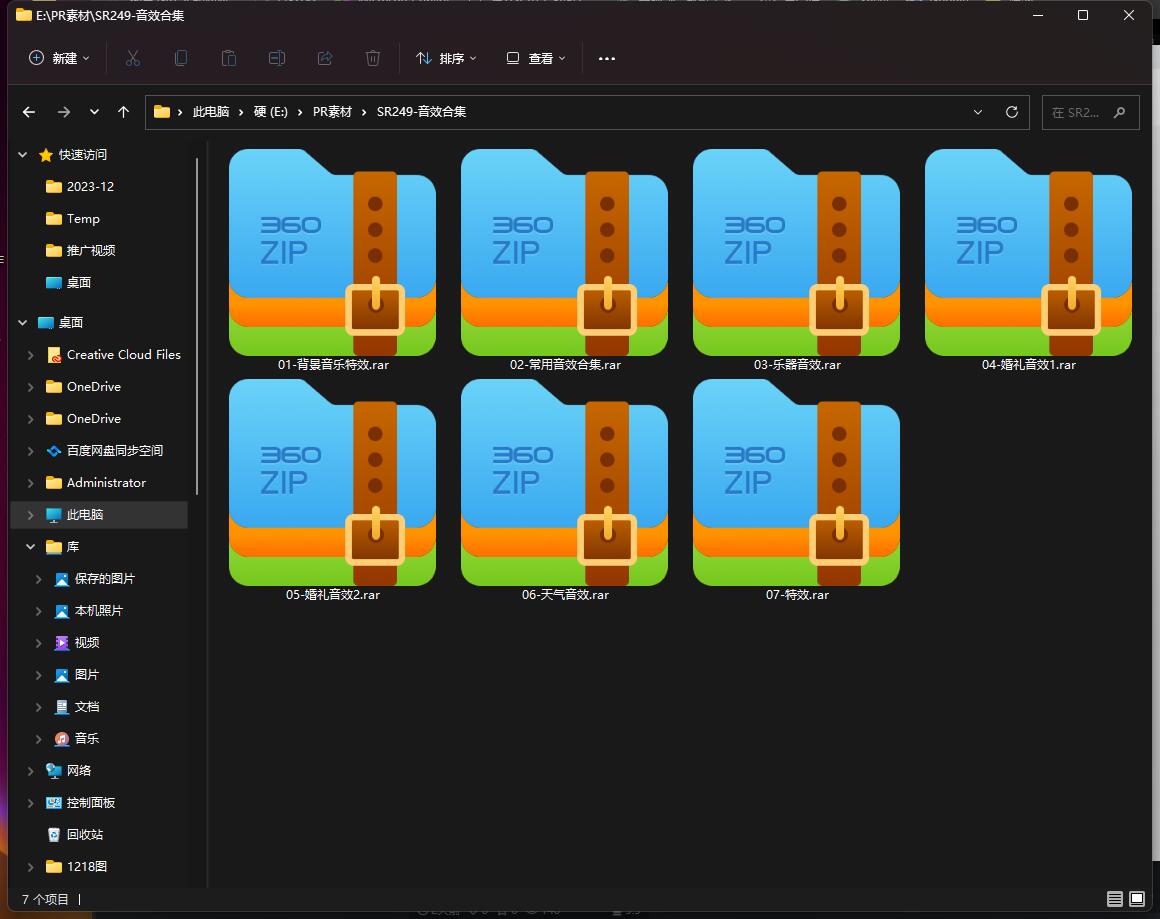Collapse the 桌面 tree node
The image size is (1160, 919).
tap(23, 323)
